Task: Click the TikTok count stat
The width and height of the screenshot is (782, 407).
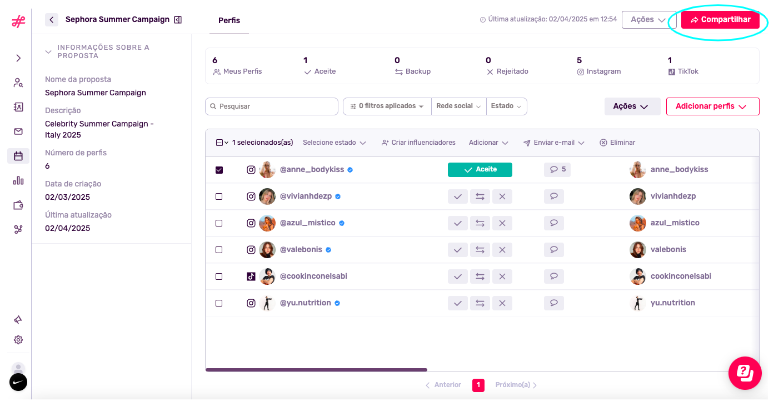Action: 683,66
